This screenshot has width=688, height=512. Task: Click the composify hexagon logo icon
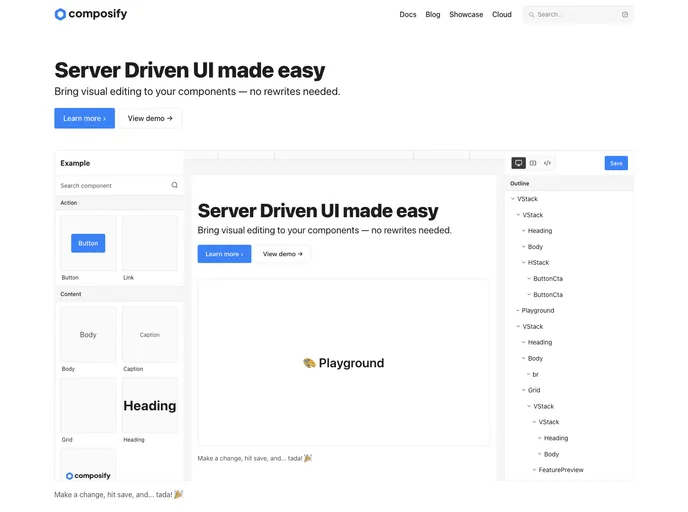click(60, 14)
